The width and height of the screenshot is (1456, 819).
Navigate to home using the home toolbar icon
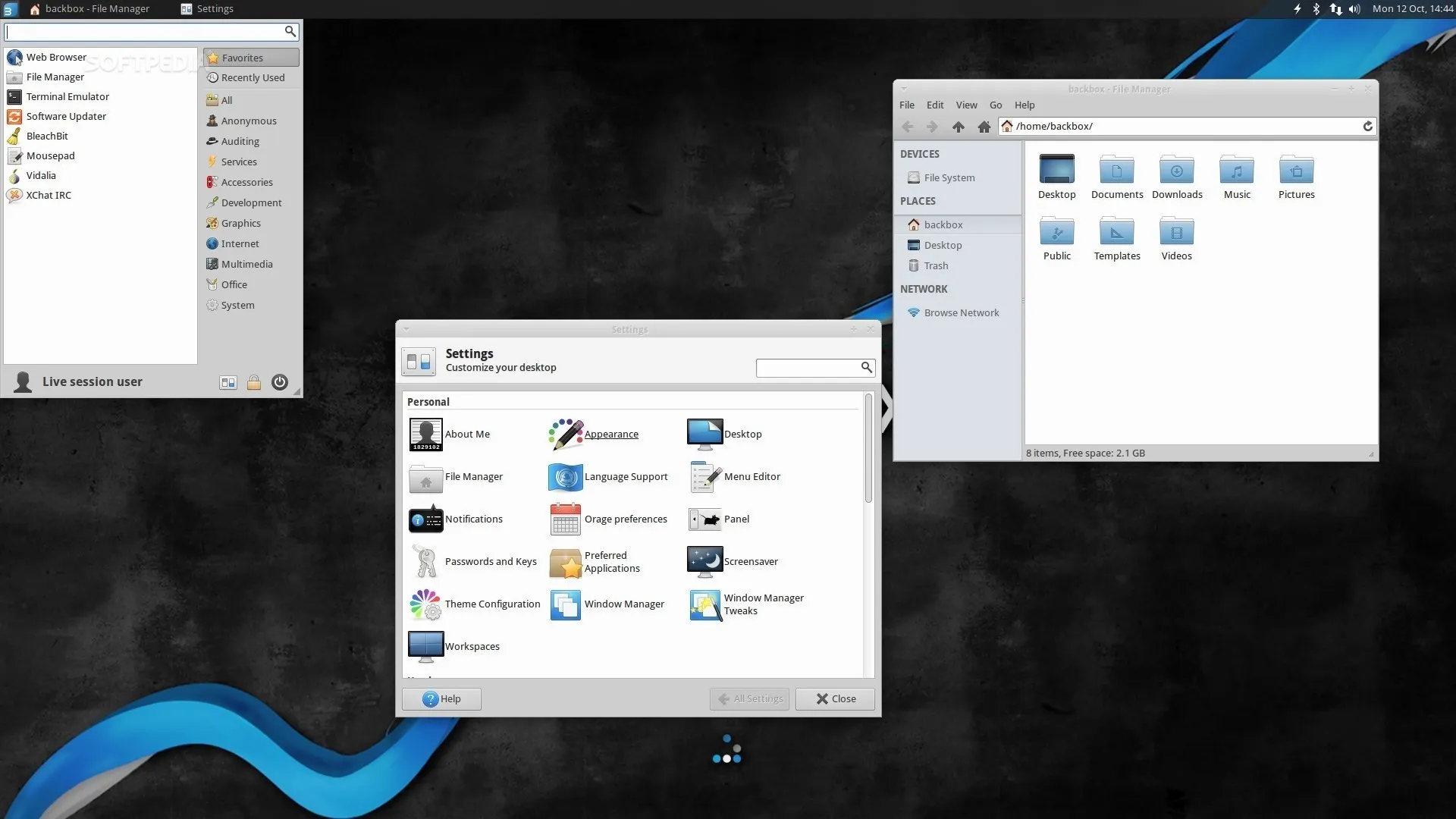point(984,127)
